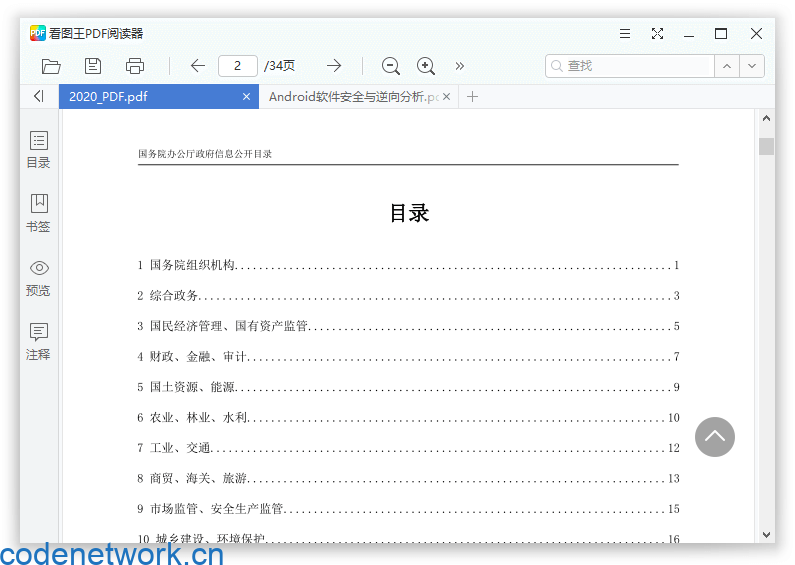Print the PDF document
This screenshot has height=565, width=795.
pos(135,66)
